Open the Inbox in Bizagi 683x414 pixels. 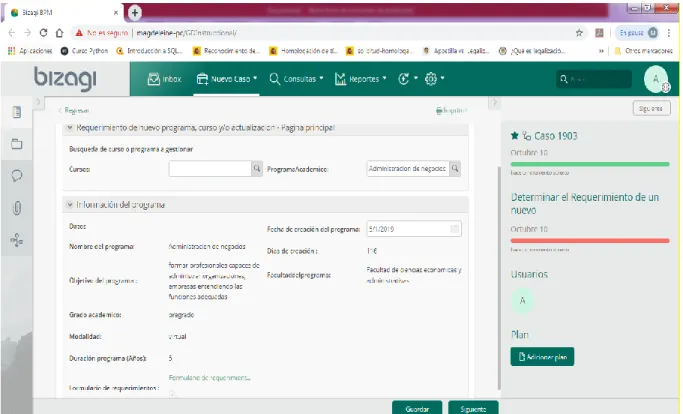point(164,79)
